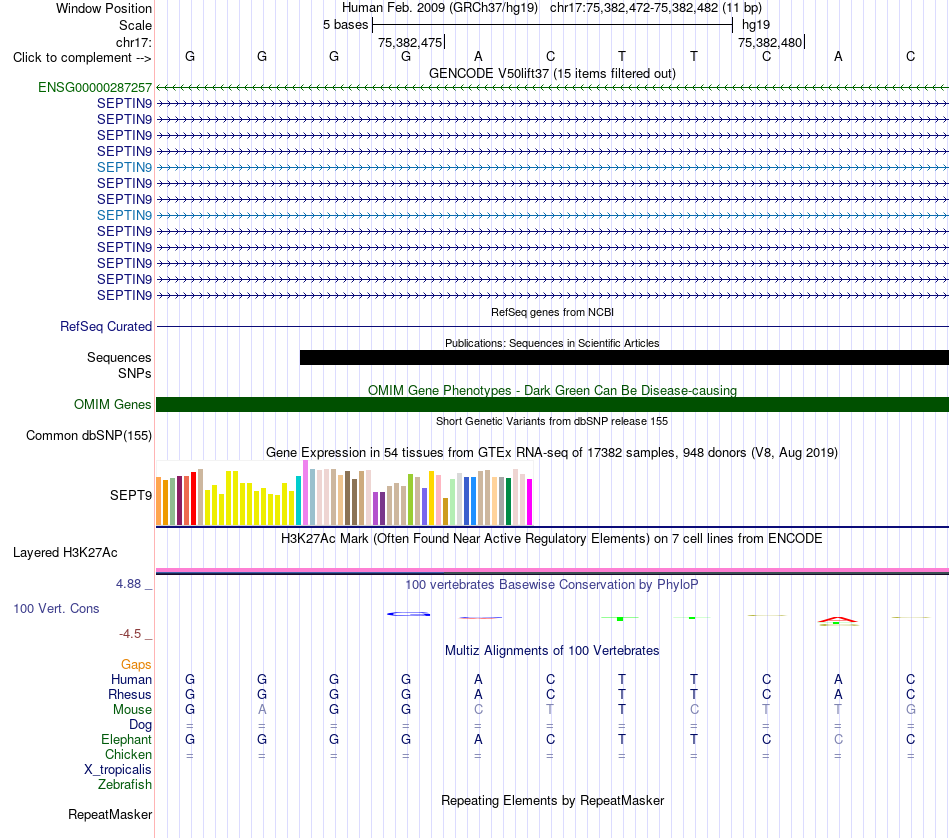Select the Elephant species label
Viewport: 950px width, 838px height.
click(126, 739)
